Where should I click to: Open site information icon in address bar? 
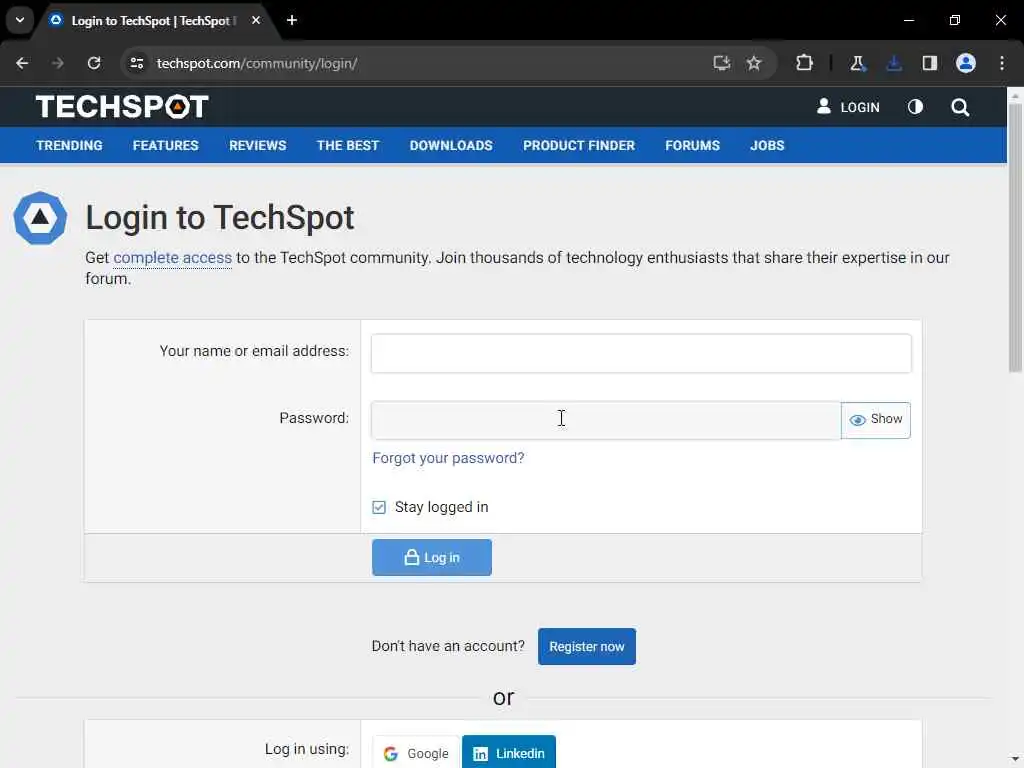[x=136, y=63]
